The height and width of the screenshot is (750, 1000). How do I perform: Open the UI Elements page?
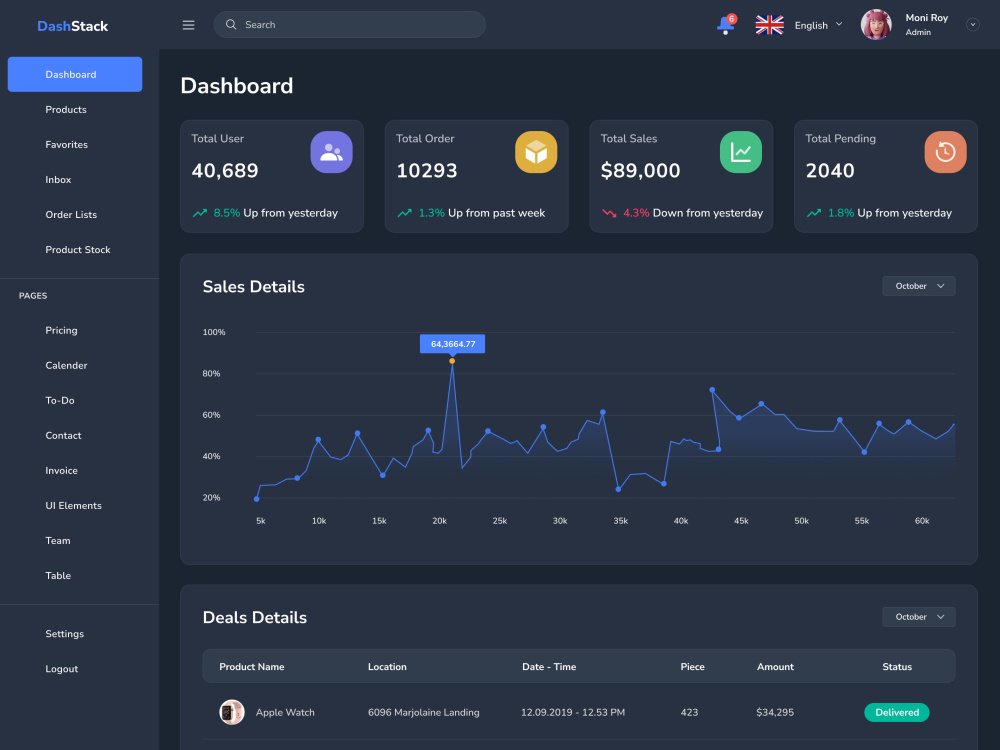pyautogui.click(x=73, y=506)
